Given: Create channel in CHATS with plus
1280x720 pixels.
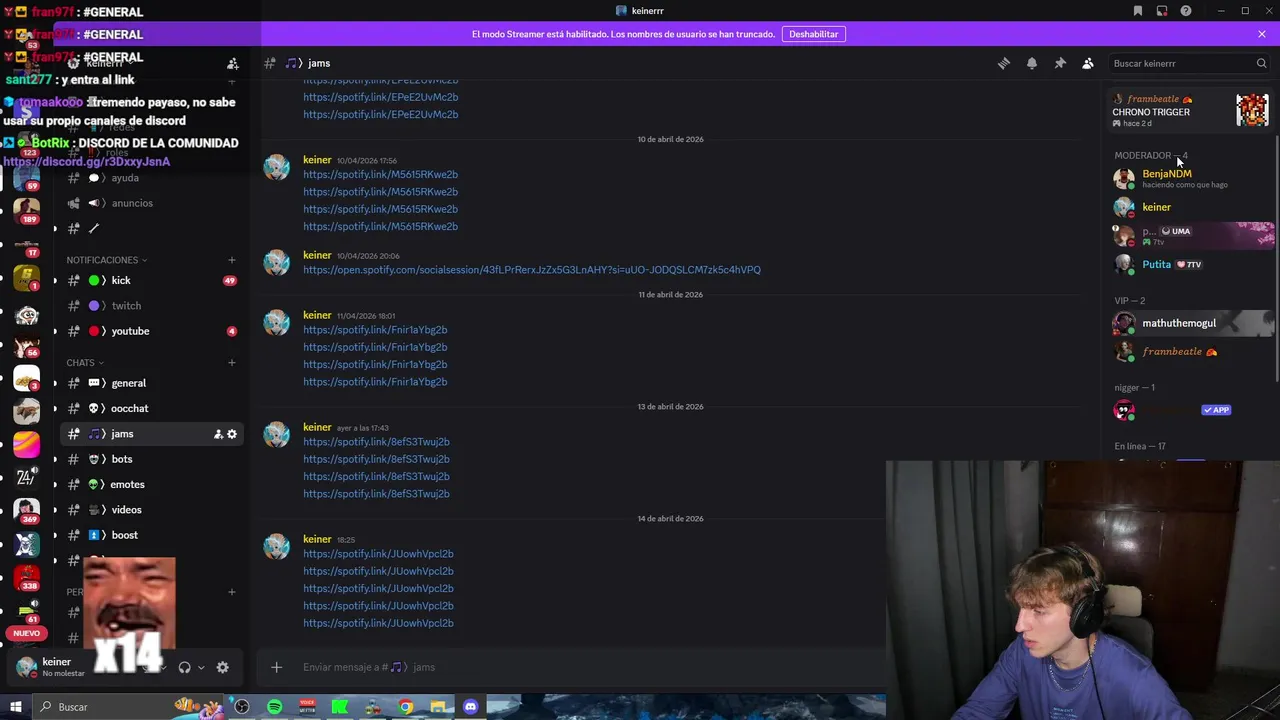Looking at the screenshot, I should tap(232, 363).
